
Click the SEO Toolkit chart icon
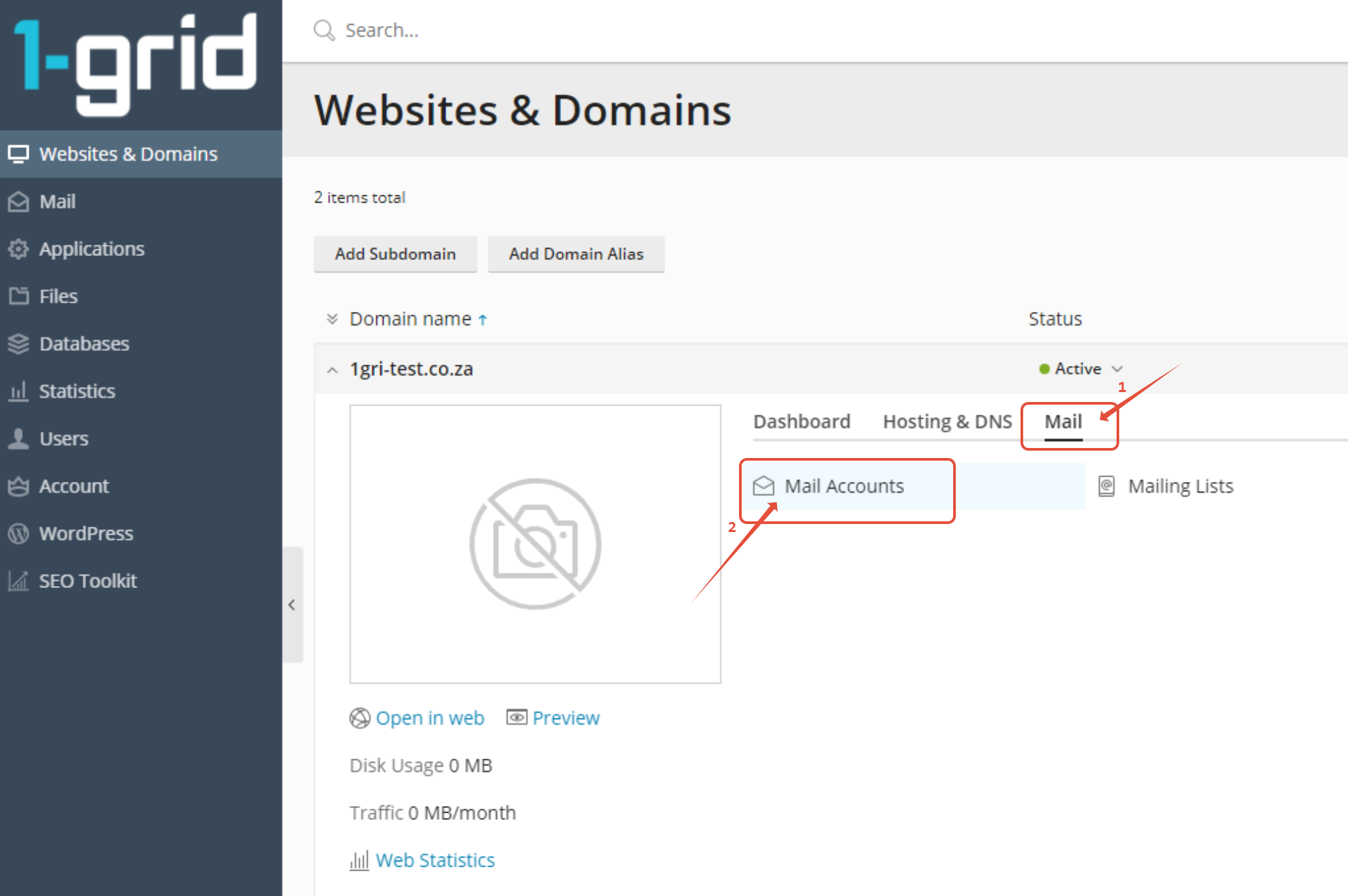pos(19,581)
